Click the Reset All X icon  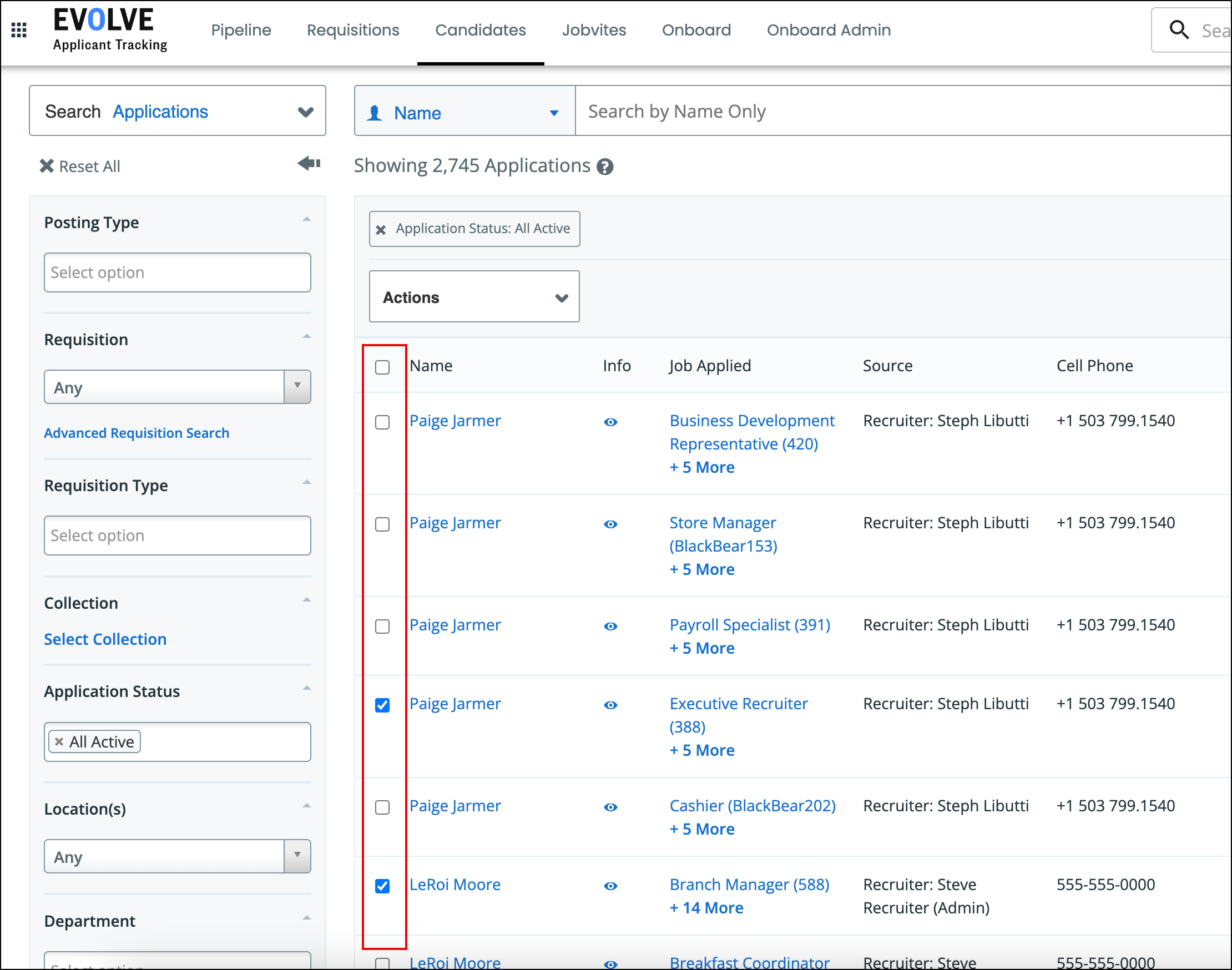47,166
